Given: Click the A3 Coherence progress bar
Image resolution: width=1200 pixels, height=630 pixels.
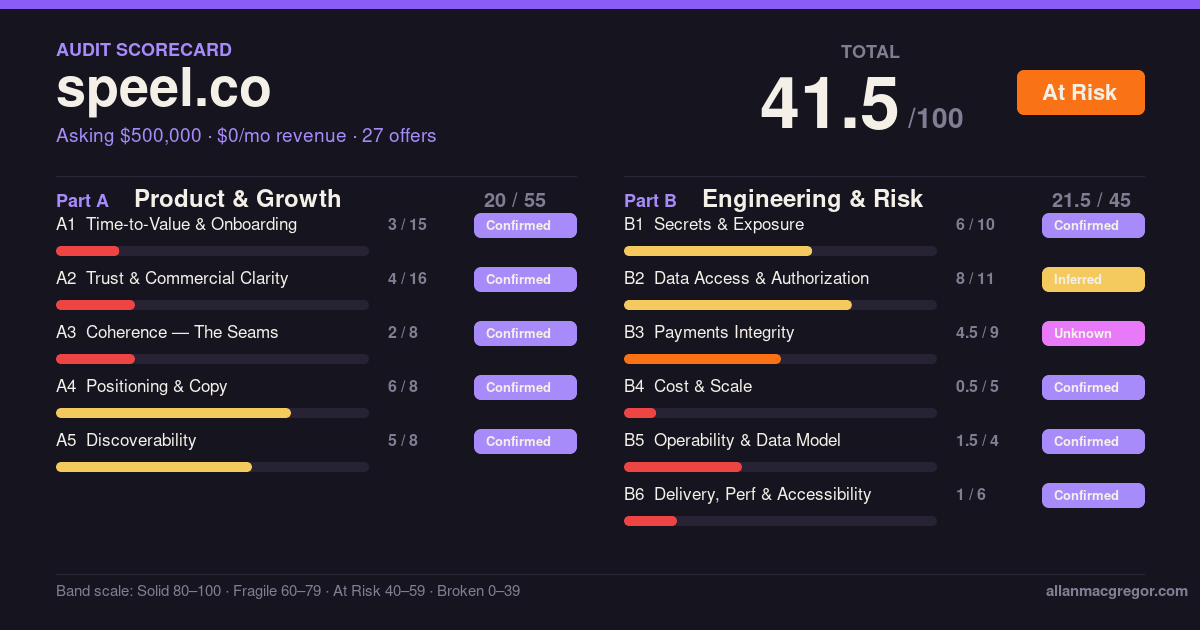Looking at the screenshot, I should click(212, 359).
